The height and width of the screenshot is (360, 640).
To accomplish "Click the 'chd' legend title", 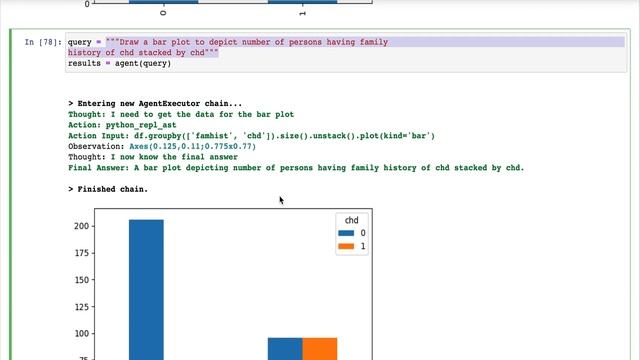I will (351, 220).
